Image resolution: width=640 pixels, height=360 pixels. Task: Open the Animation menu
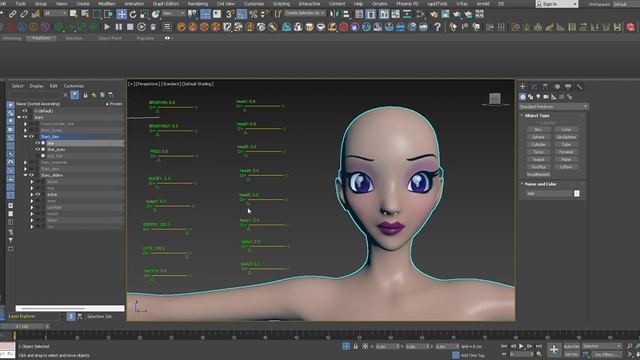134,4
